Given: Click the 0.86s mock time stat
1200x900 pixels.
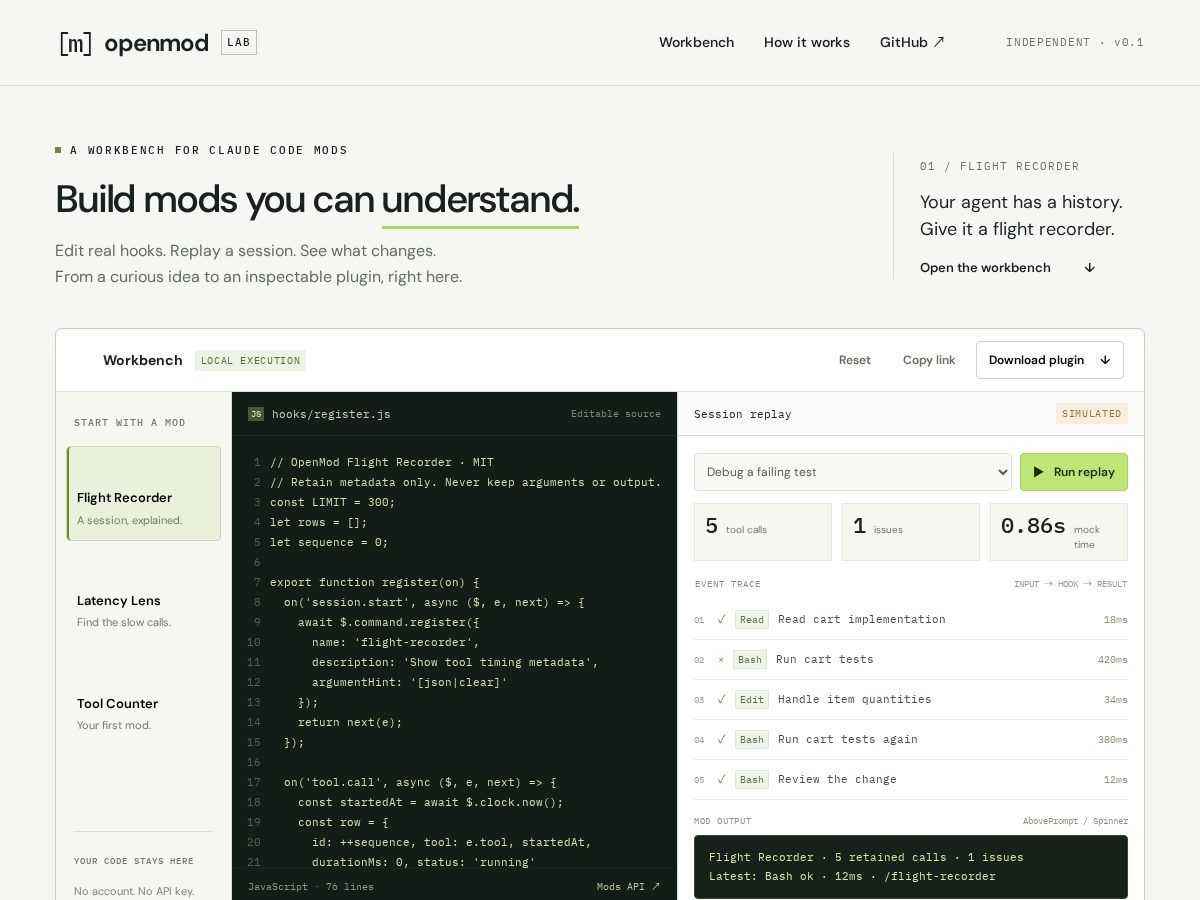Looking at the screenshot, I should (x=1059, y=532).
